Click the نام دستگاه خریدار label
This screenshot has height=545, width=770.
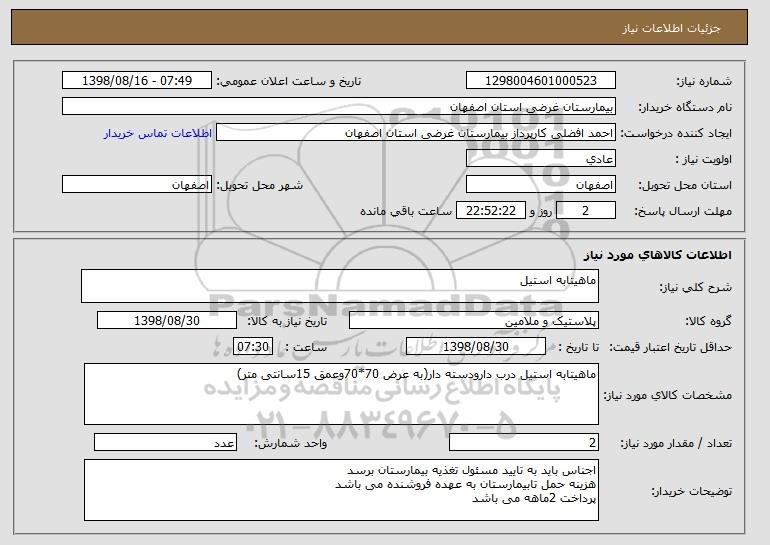click(685, 107)
